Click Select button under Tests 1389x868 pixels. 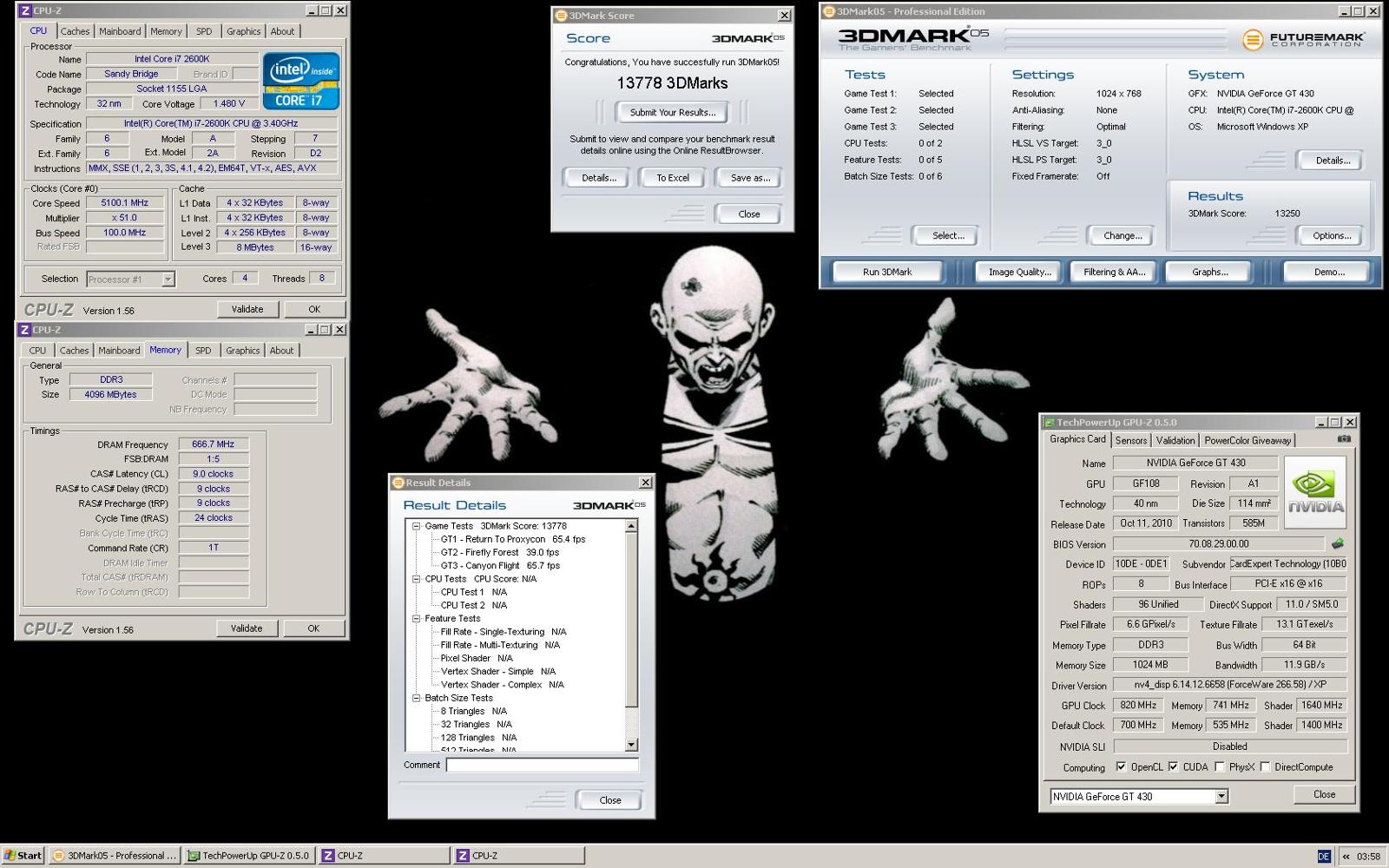pos(948,235)
